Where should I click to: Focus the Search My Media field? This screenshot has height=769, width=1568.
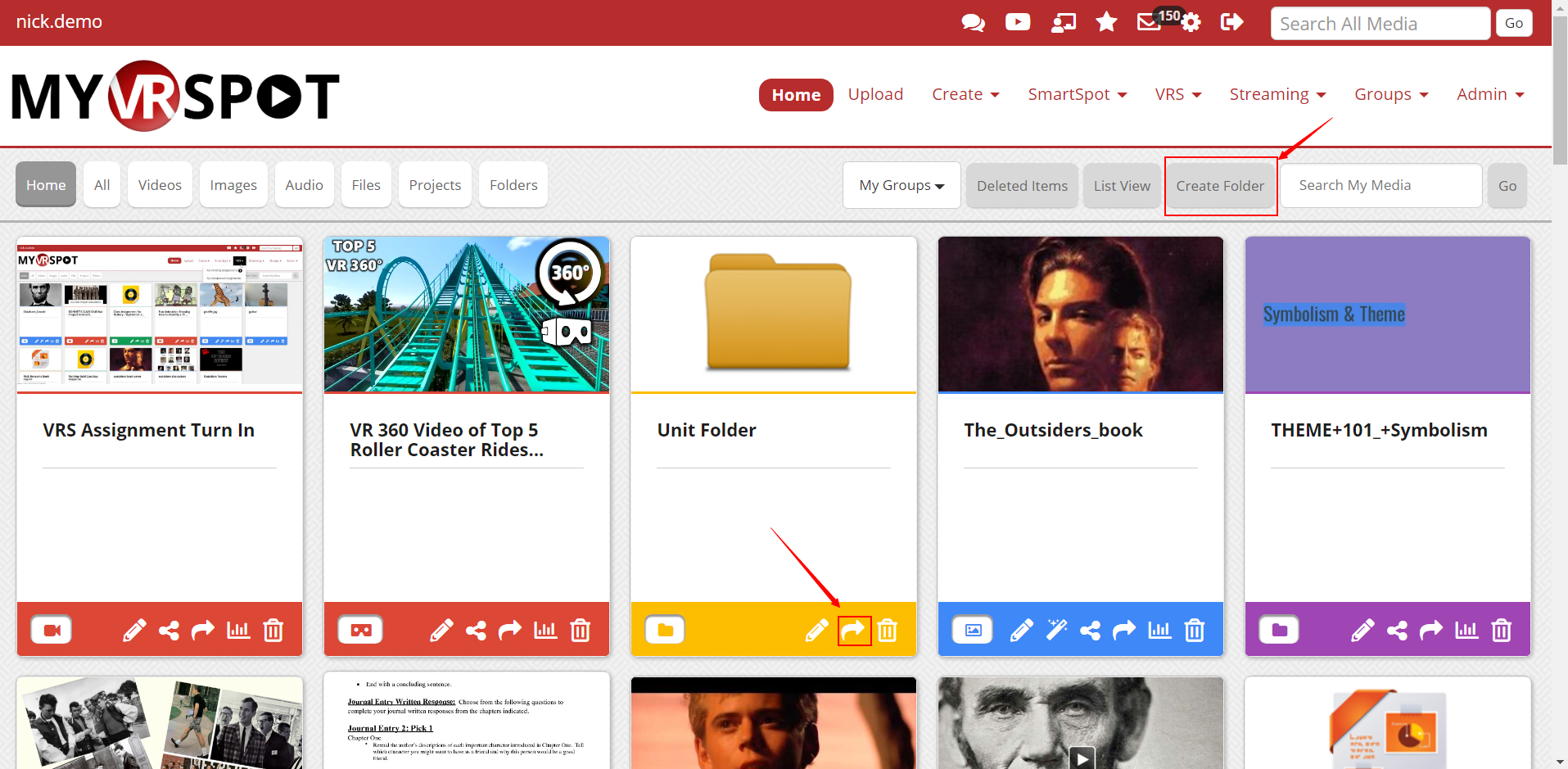pyautogui.click(x=1380, y=186)
